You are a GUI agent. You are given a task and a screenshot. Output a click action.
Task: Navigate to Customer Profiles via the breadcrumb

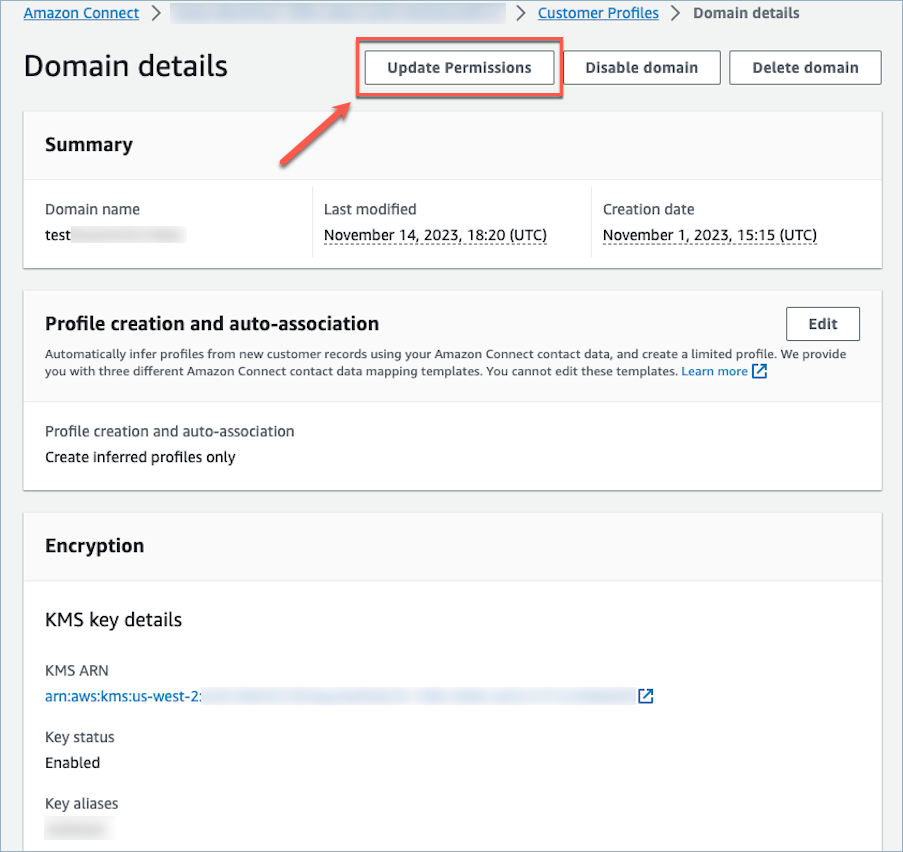click(598, 13)
